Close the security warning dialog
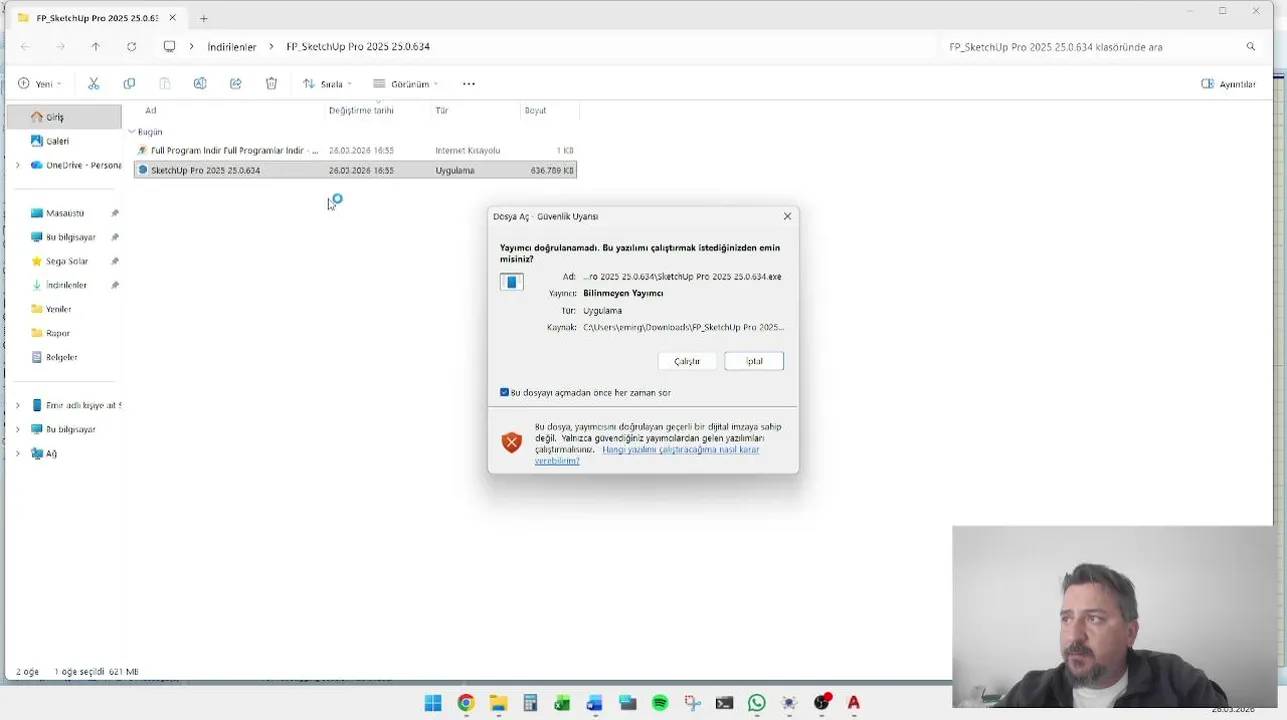The height and width of the screenshot is (720, 1287). tap(787, 216)
